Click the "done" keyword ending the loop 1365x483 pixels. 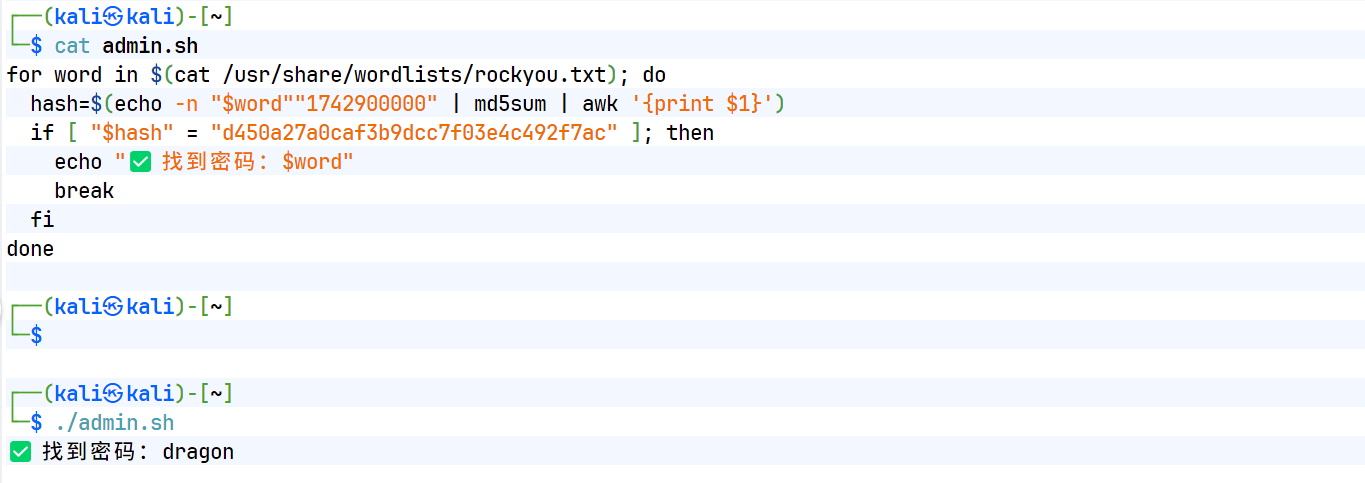(30, 249)
